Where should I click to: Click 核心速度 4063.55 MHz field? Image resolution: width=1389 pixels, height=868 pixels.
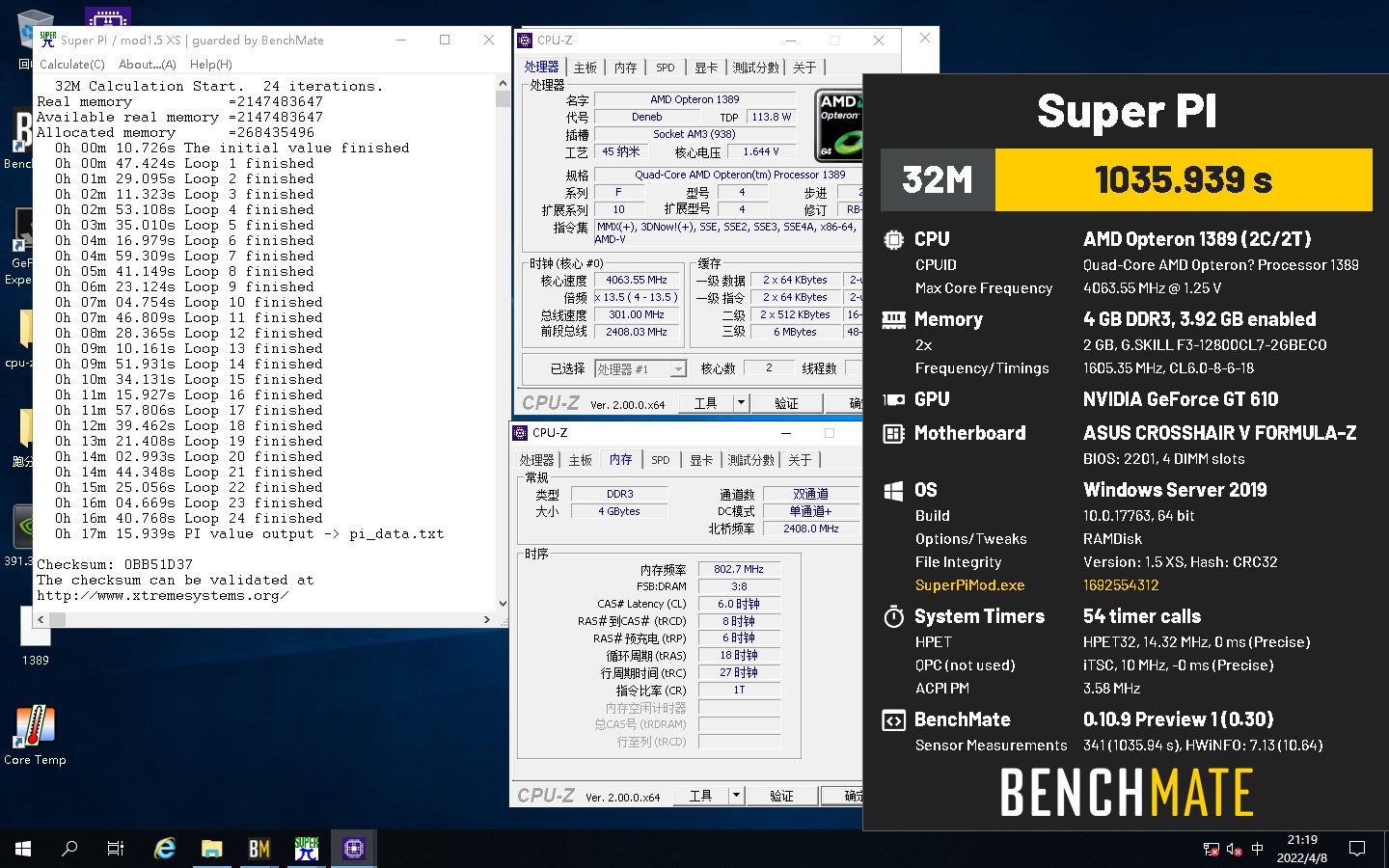tap(637, 281)
